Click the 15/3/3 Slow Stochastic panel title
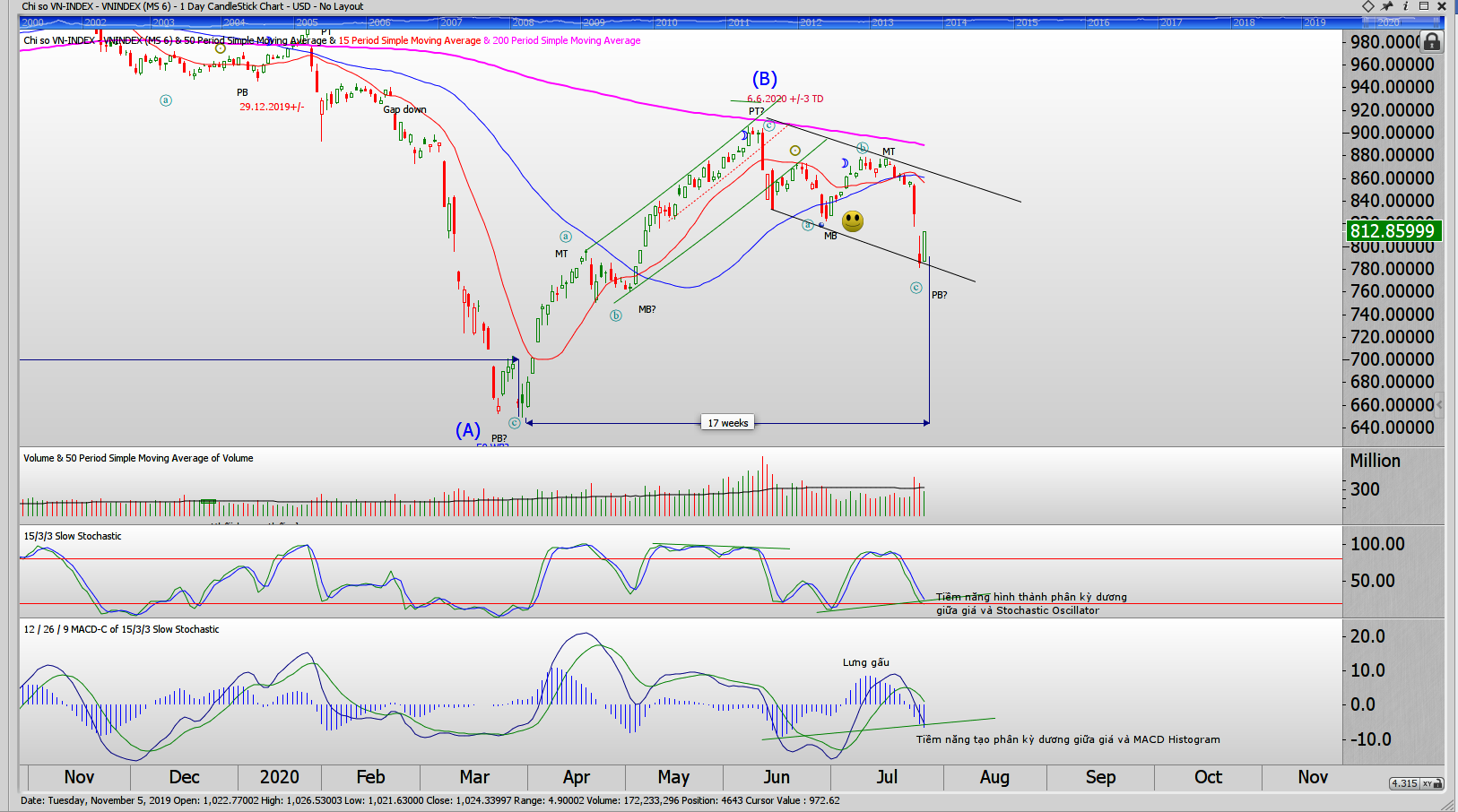The height and width of the screenshot is (812, 1458). pyautogui.click(x=73, y=536)
